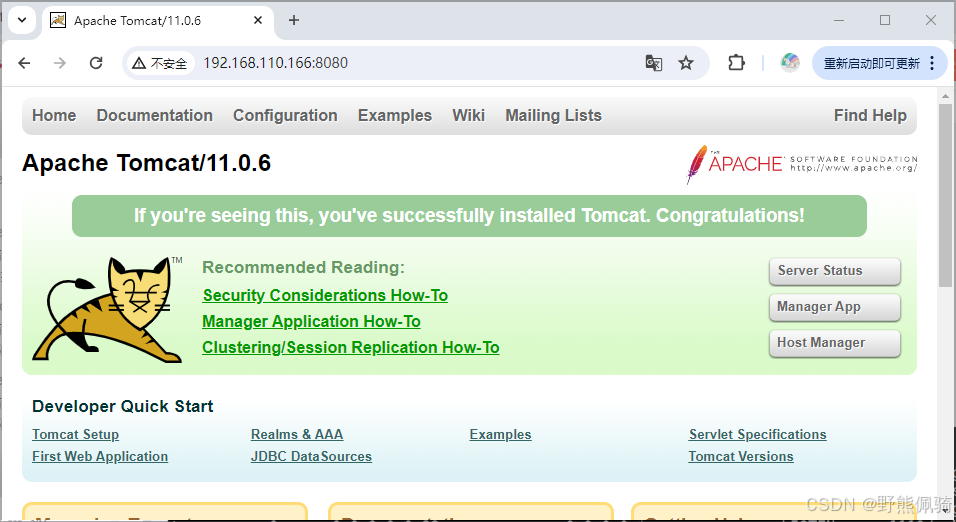Open the Chrome profile avatar
Viewport: 956px width, 522px height.
[790, 63]
